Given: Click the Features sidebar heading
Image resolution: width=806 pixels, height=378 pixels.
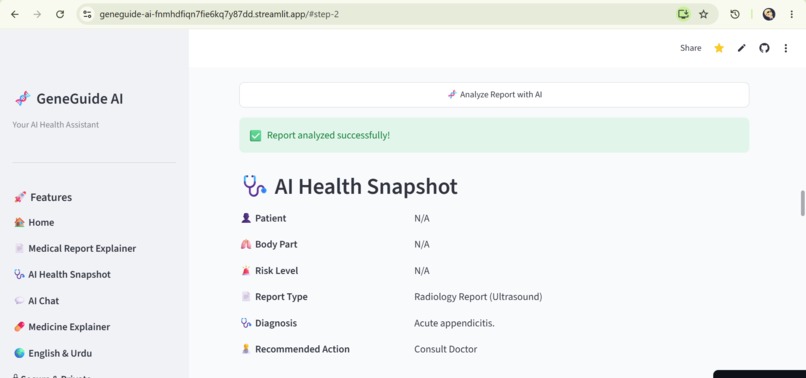Looking at the screenshot, I should (x=51, y=197).
